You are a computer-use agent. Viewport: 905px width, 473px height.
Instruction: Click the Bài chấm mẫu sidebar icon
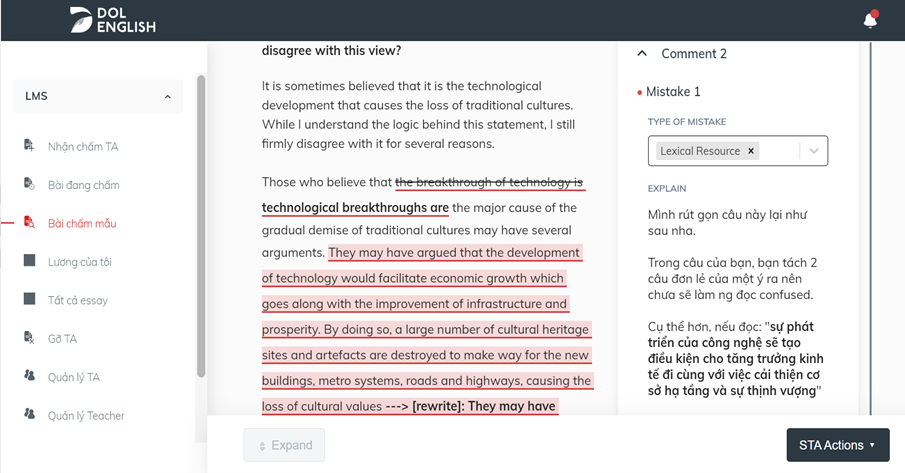[29, 223]
